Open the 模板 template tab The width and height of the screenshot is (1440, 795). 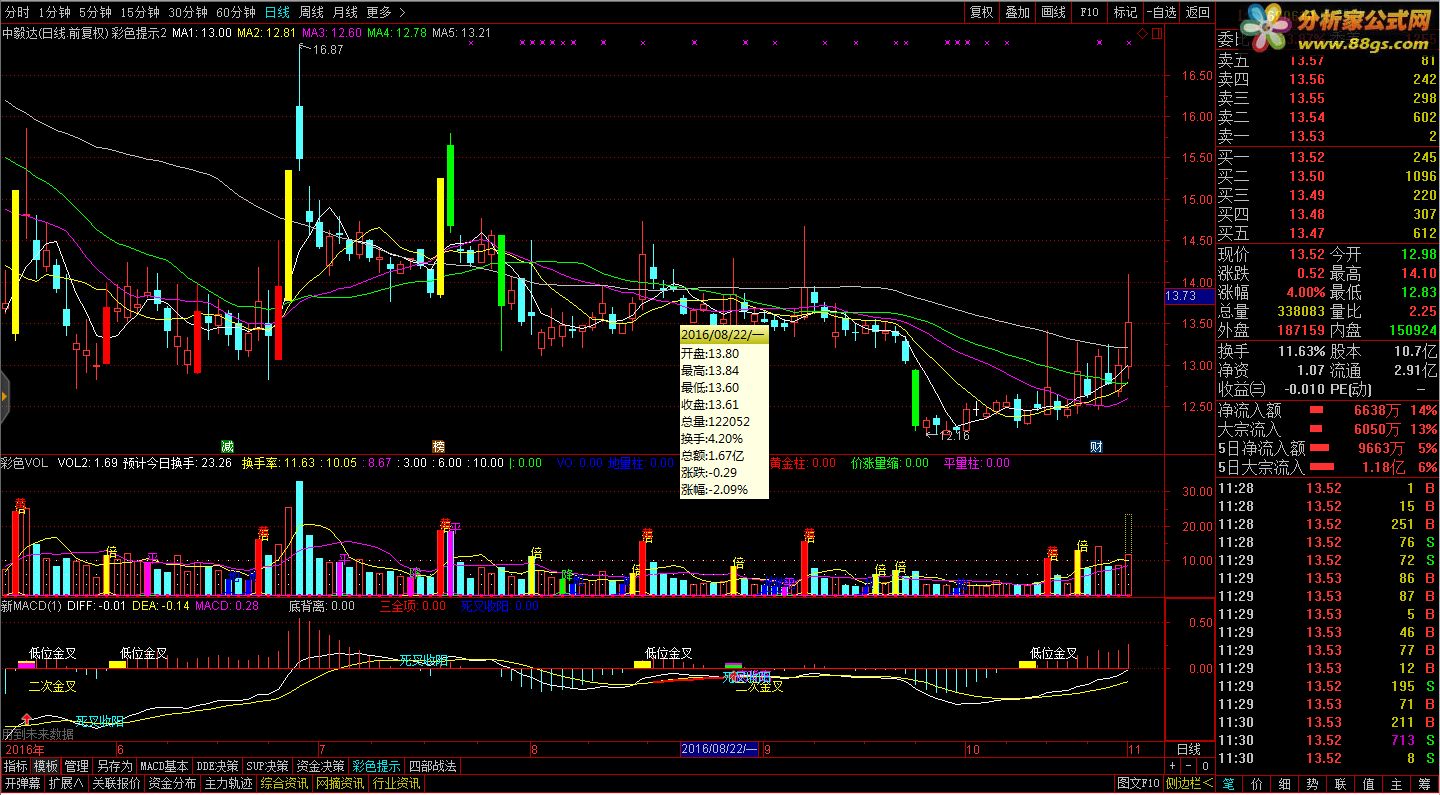pyautogui.click(x=45, y=766)
